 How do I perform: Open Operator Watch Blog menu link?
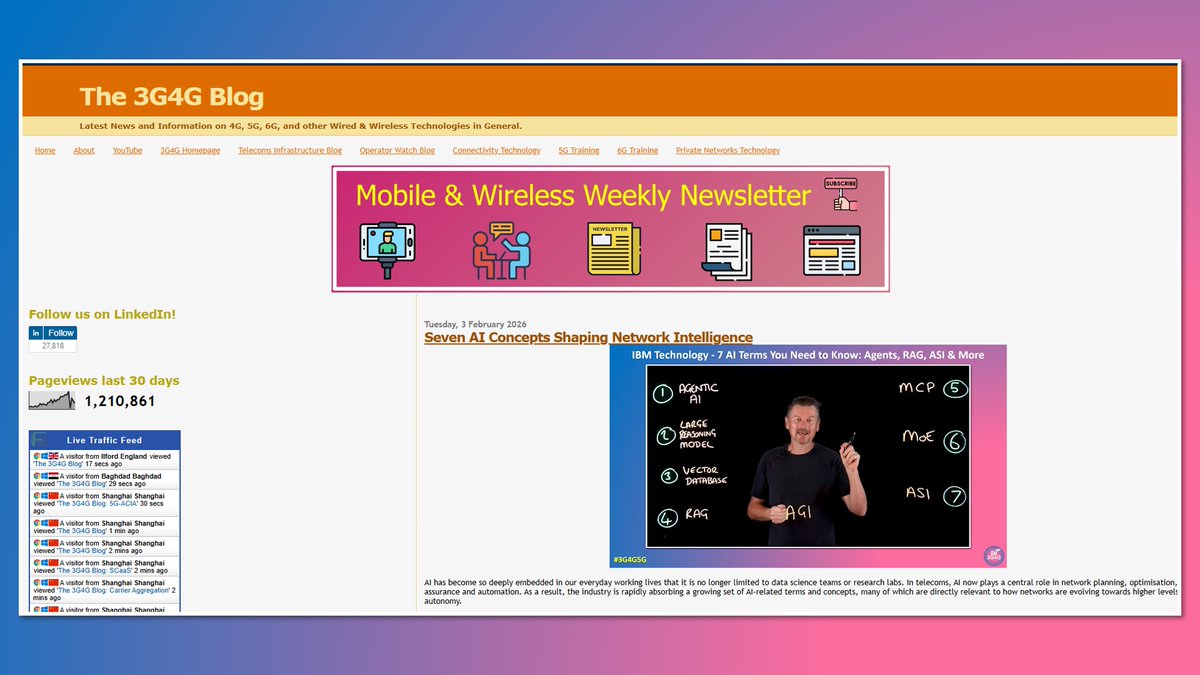(397, 150)
